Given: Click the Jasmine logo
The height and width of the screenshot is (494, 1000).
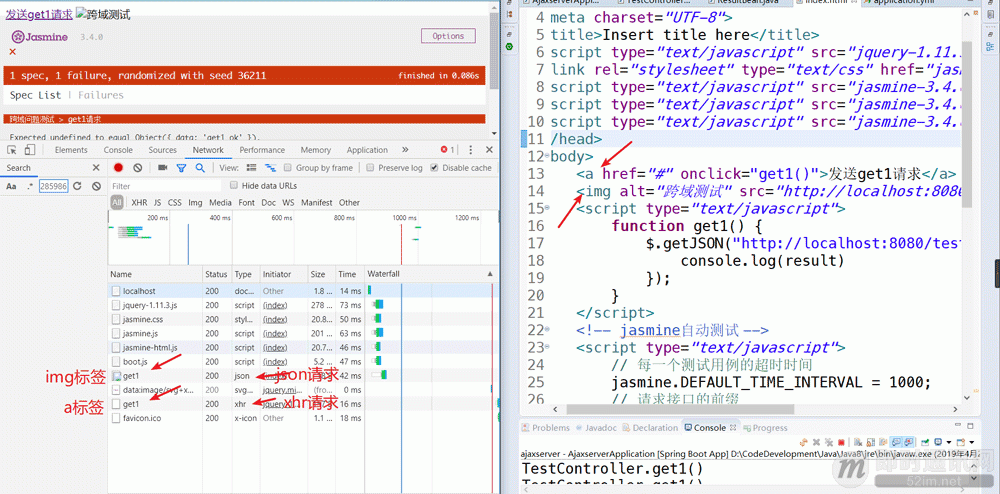Looking at the screenshot, I should point(40,36).
